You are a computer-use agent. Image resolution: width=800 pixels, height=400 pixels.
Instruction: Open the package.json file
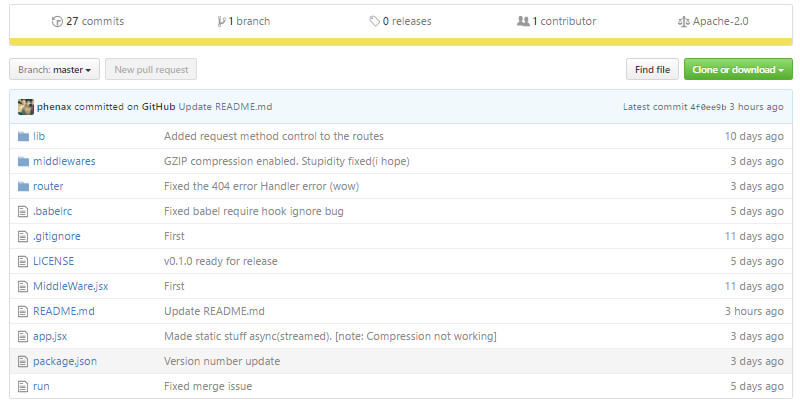65,361
